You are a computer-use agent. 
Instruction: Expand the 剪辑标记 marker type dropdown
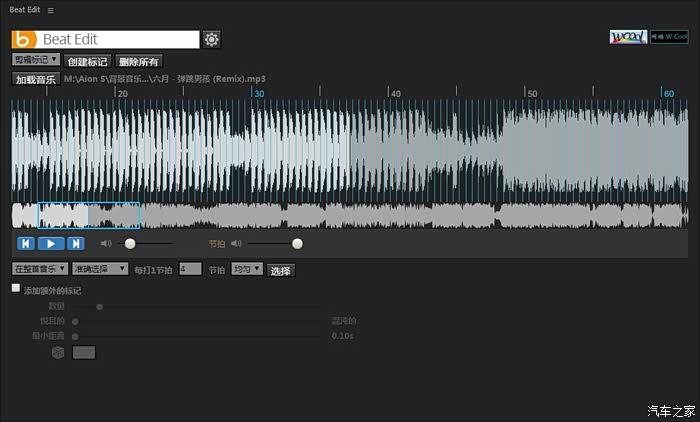(36, 59)
